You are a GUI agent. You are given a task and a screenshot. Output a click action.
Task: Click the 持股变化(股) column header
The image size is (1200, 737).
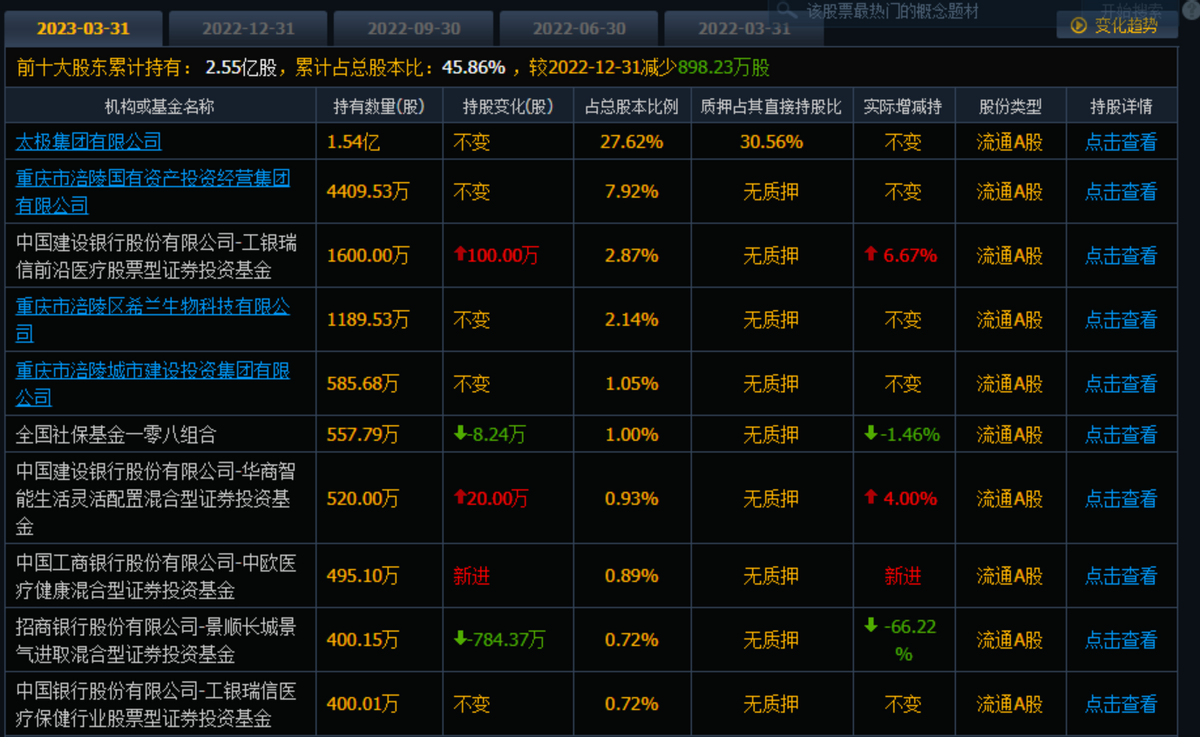[x=508, y=106]
